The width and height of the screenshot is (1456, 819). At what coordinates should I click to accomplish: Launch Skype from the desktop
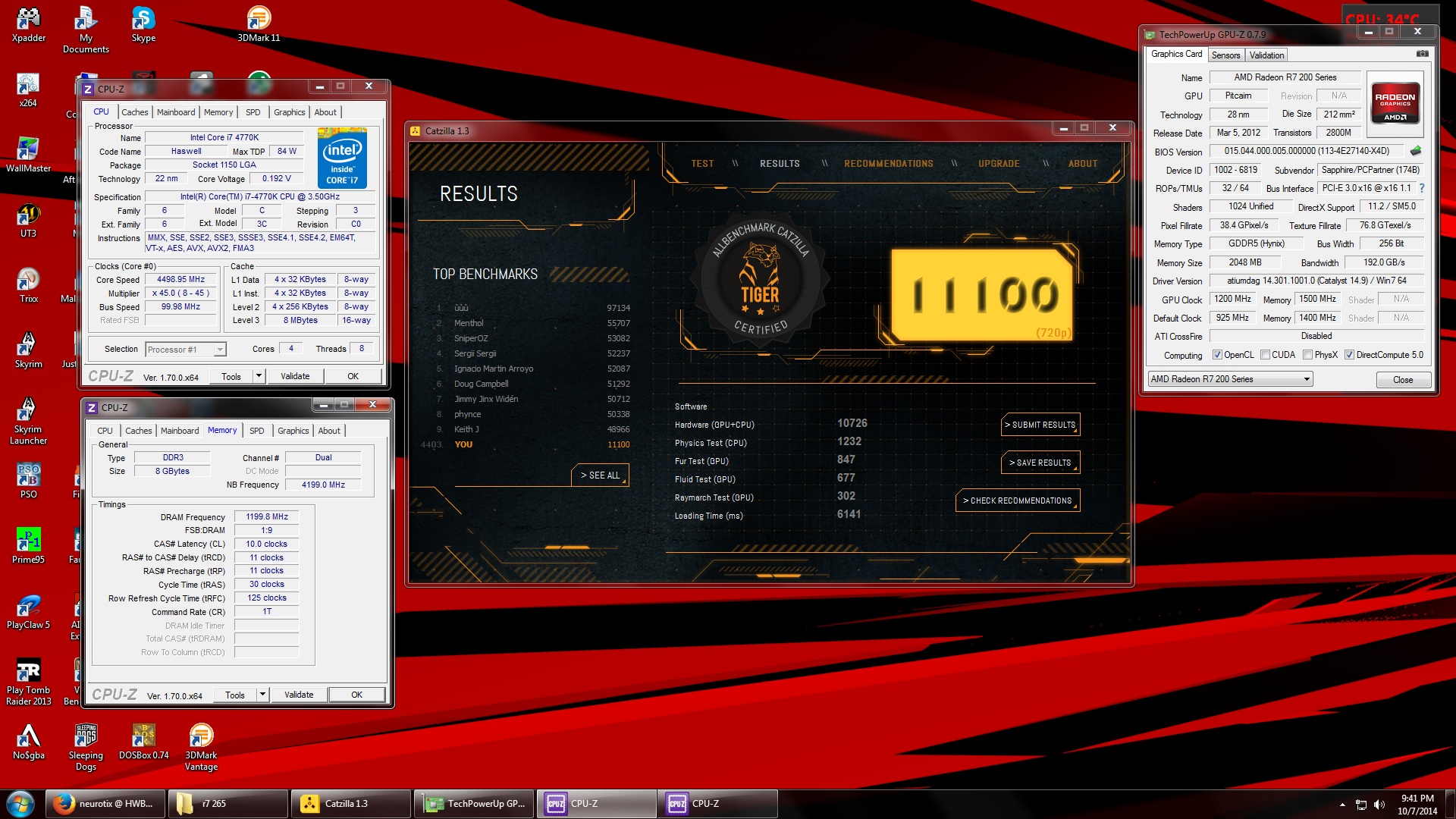[x=143, y=25]
